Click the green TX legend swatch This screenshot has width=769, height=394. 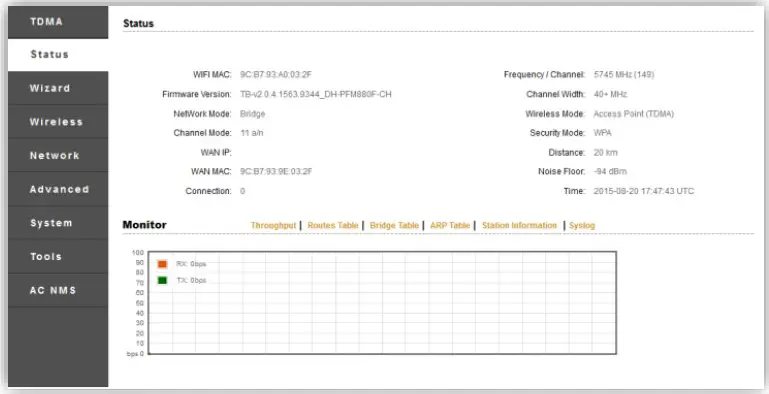tap(162, 281)
